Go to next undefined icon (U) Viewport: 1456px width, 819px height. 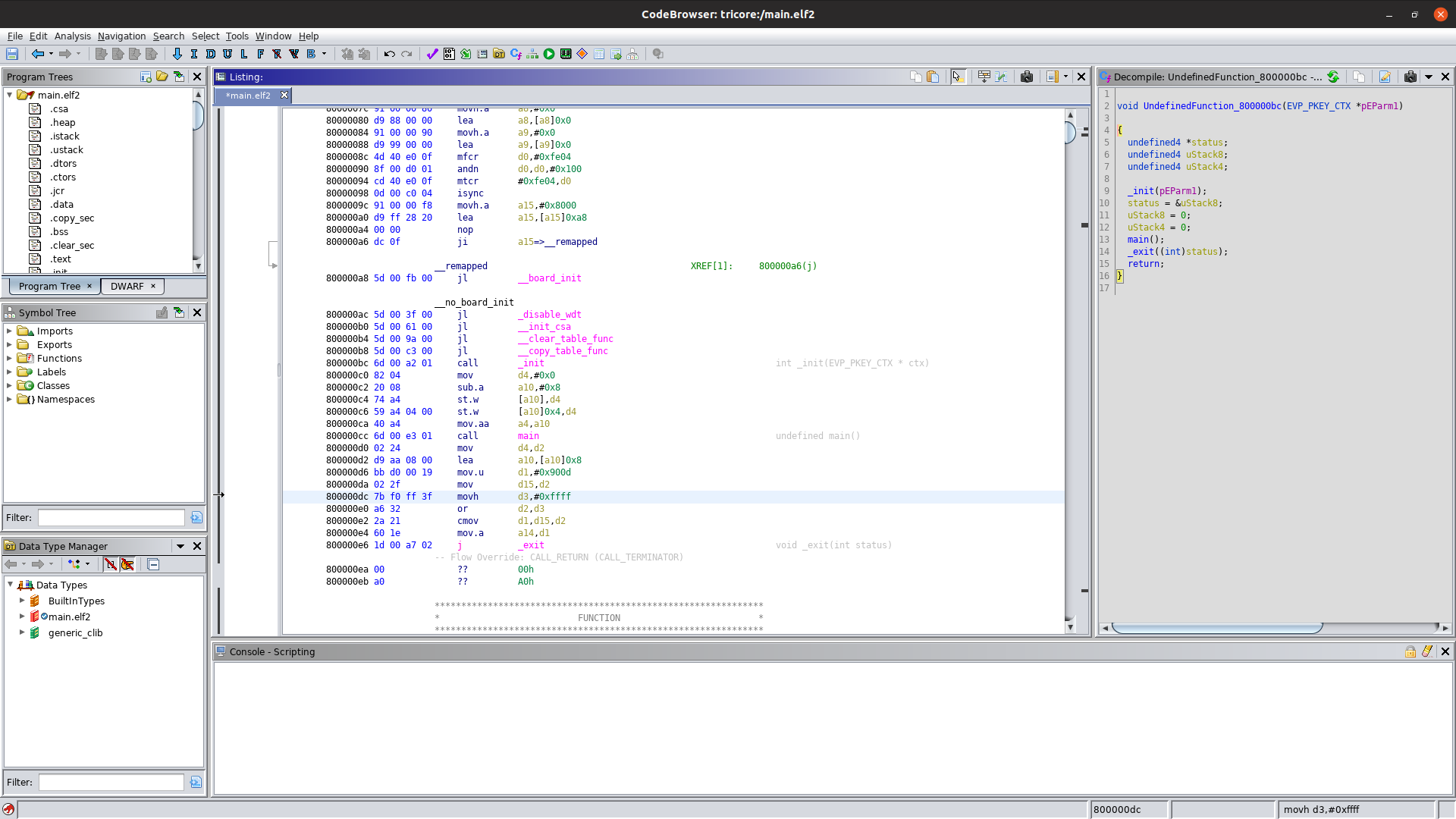(x=227, y=54)
